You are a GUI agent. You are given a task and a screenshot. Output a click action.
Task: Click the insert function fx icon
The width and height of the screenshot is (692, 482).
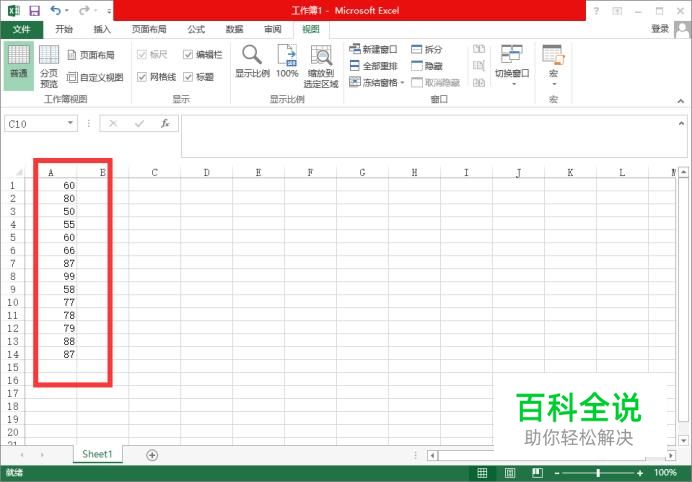pyautogui.click(x=165, y=124)
